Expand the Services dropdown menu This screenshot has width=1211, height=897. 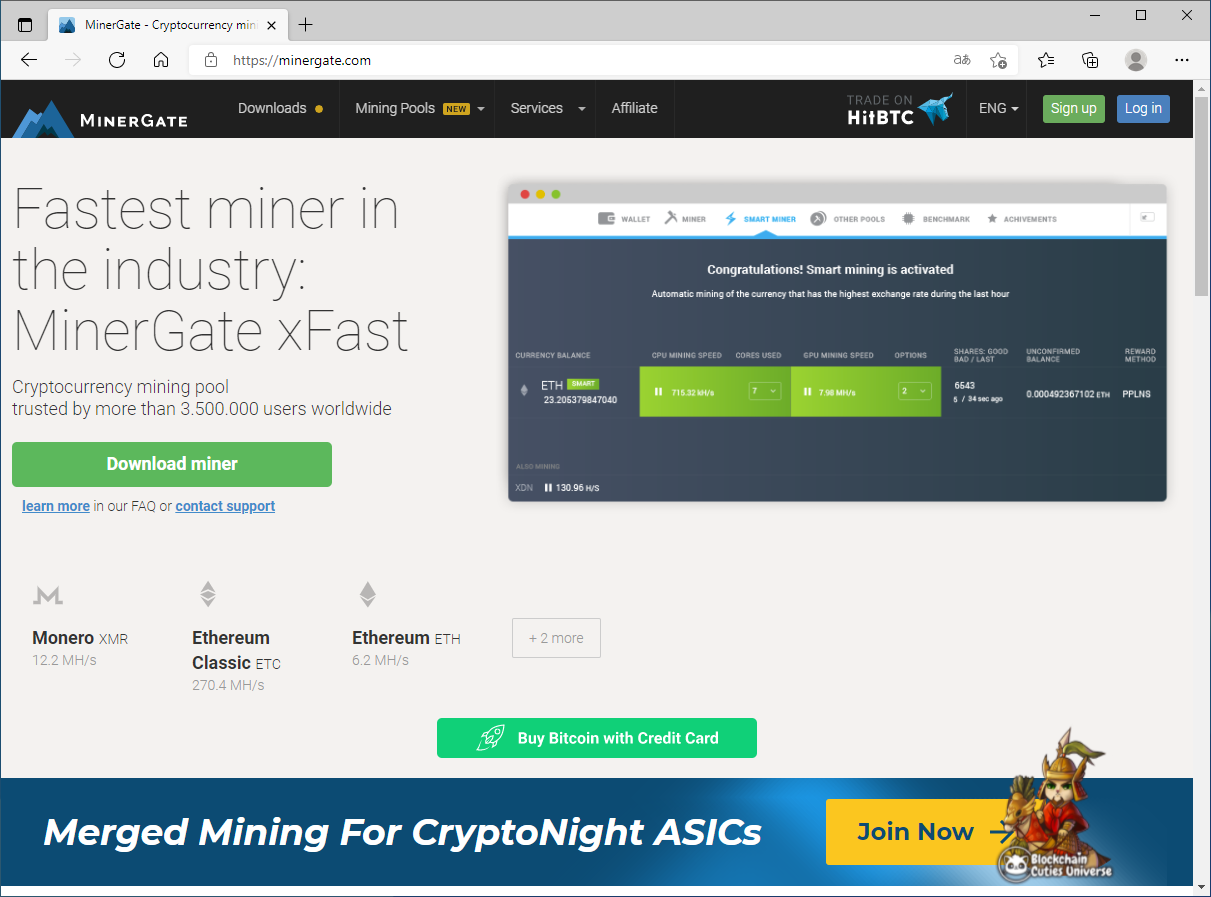coord(546,108)
